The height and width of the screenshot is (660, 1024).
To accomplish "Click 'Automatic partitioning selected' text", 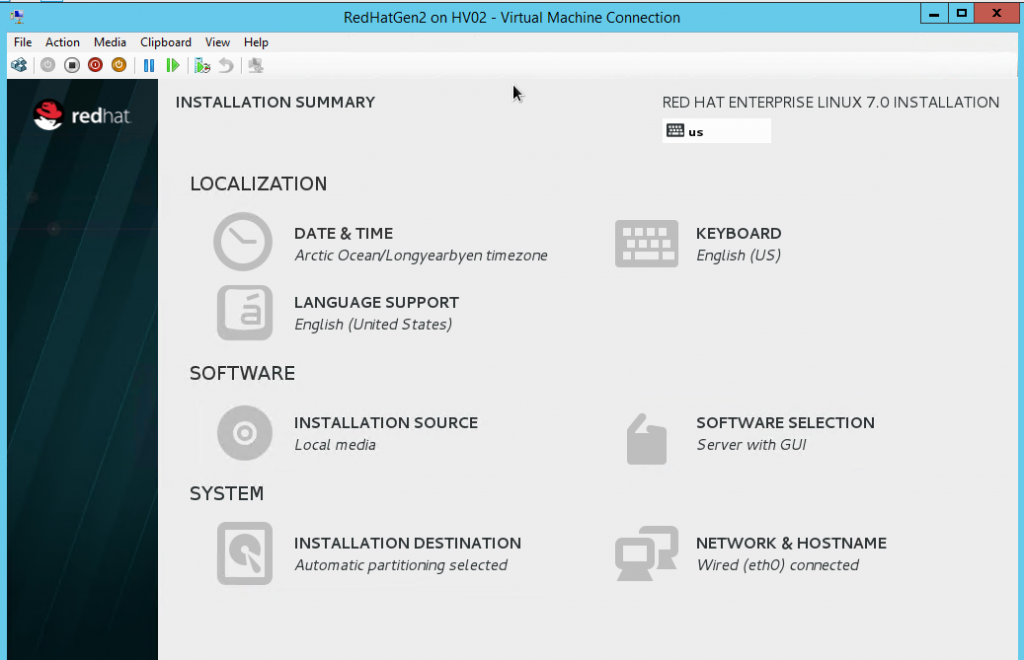I will click(x=401, y=565).
